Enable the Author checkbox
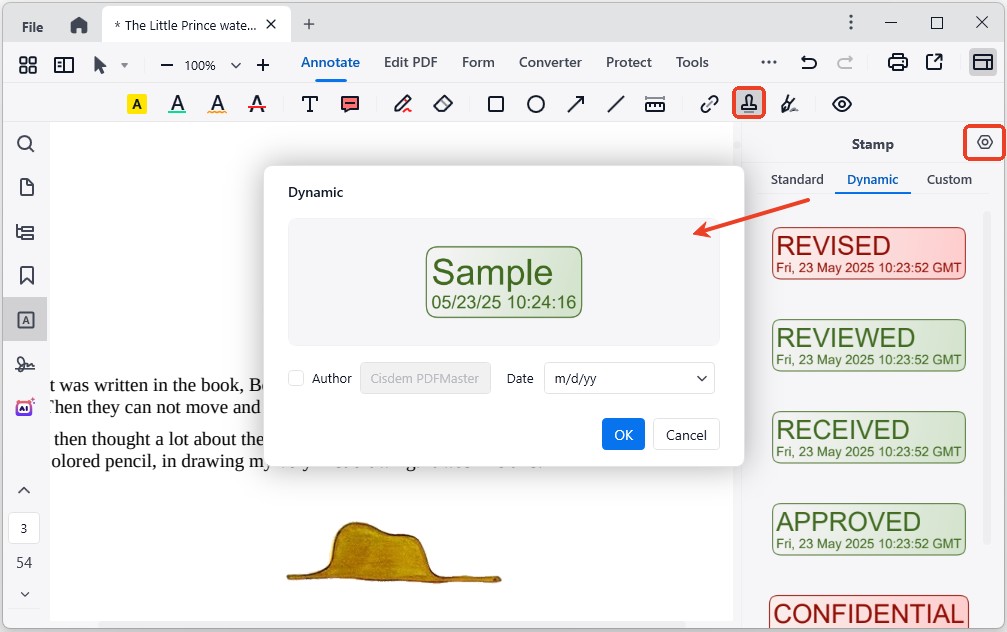The image size is (1007, 632). click(x=296, y=378)
